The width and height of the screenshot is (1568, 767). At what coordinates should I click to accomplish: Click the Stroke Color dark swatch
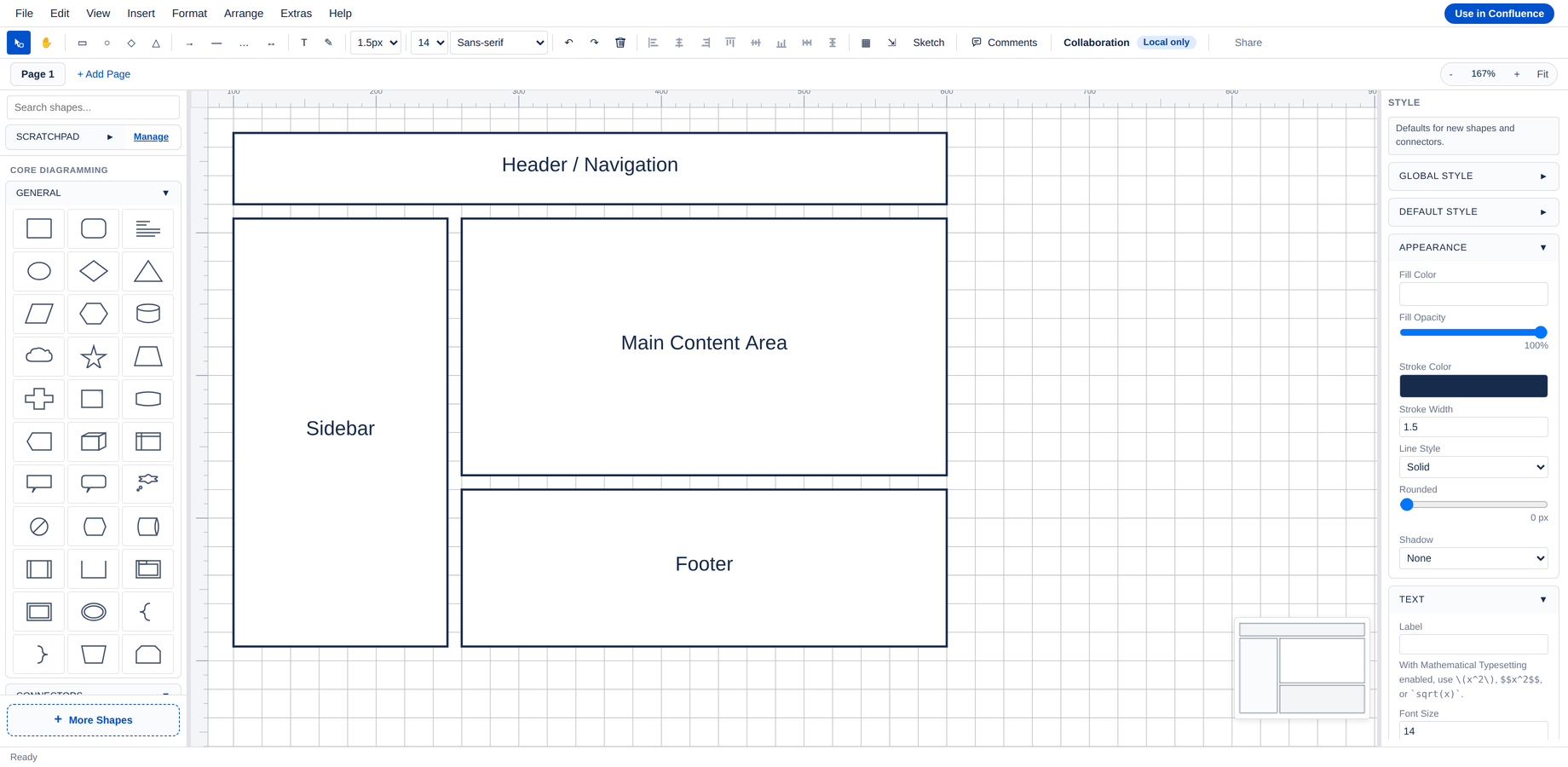[1473, 386]
